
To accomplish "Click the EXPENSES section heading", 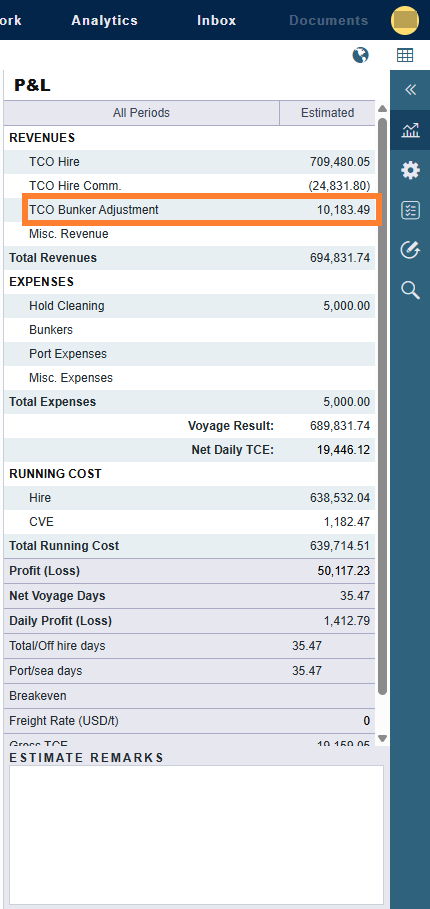I will tap(42, 282).
